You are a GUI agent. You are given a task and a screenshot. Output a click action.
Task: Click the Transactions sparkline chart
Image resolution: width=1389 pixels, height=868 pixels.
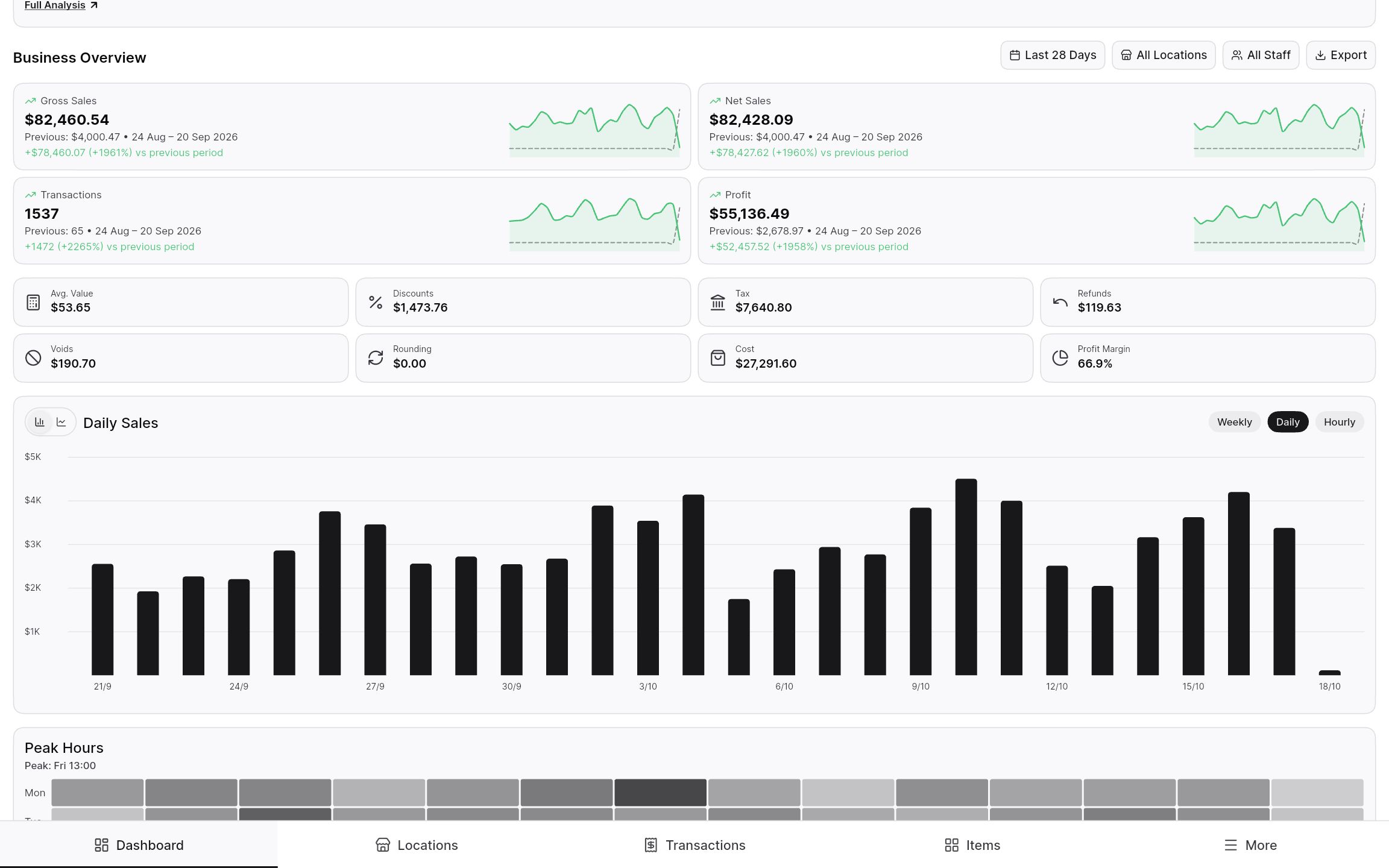[594, 224]
